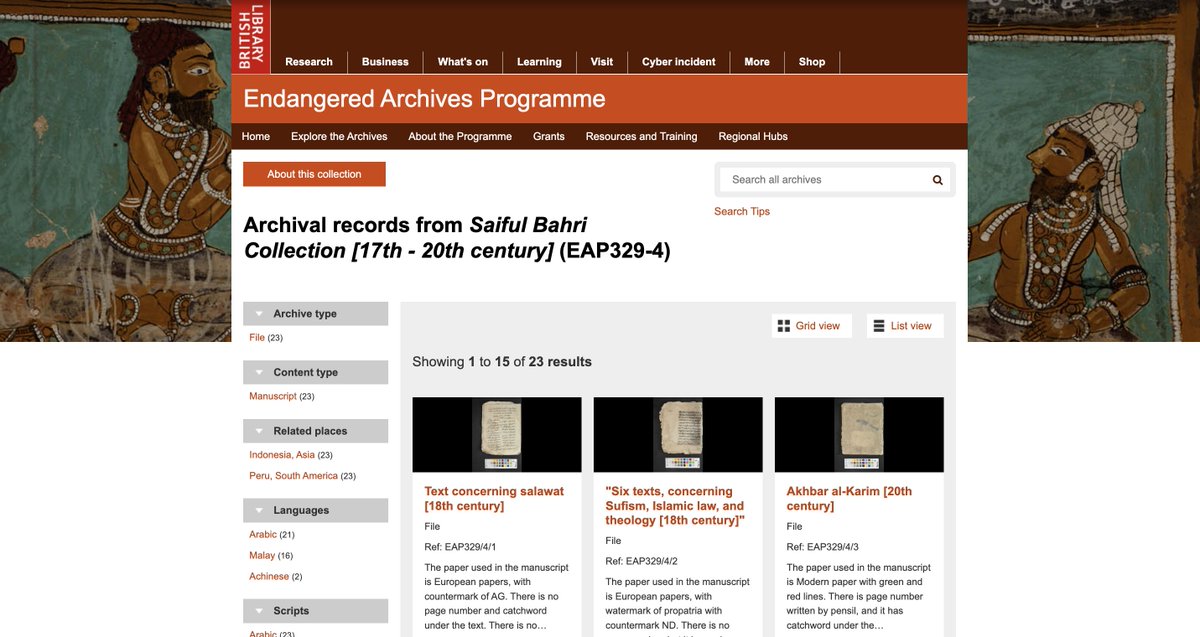1200x637 pixels.
Task: Open the Akhbar al-Karim thumbnail
Action: pos(859,435)
